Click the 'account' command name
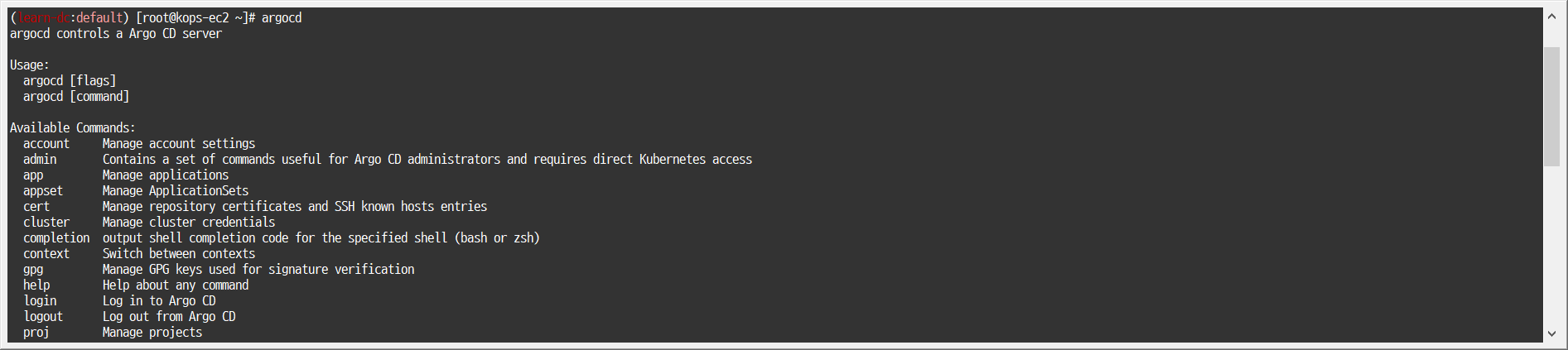The width and height of the screenshot is (1568, 350). 46,144
